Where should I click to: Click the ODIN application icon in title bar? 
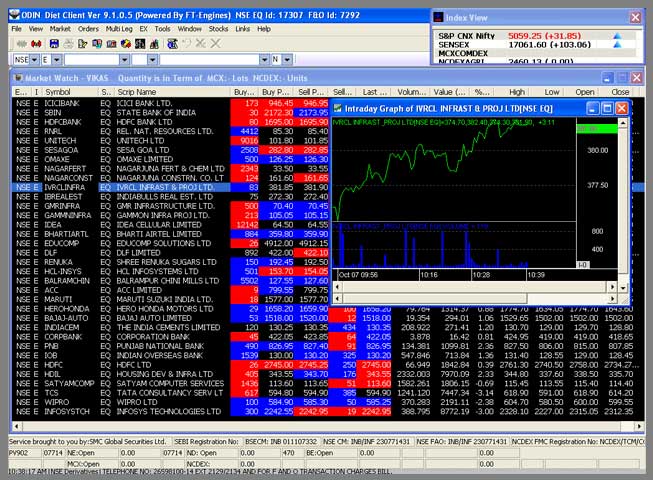14,15
